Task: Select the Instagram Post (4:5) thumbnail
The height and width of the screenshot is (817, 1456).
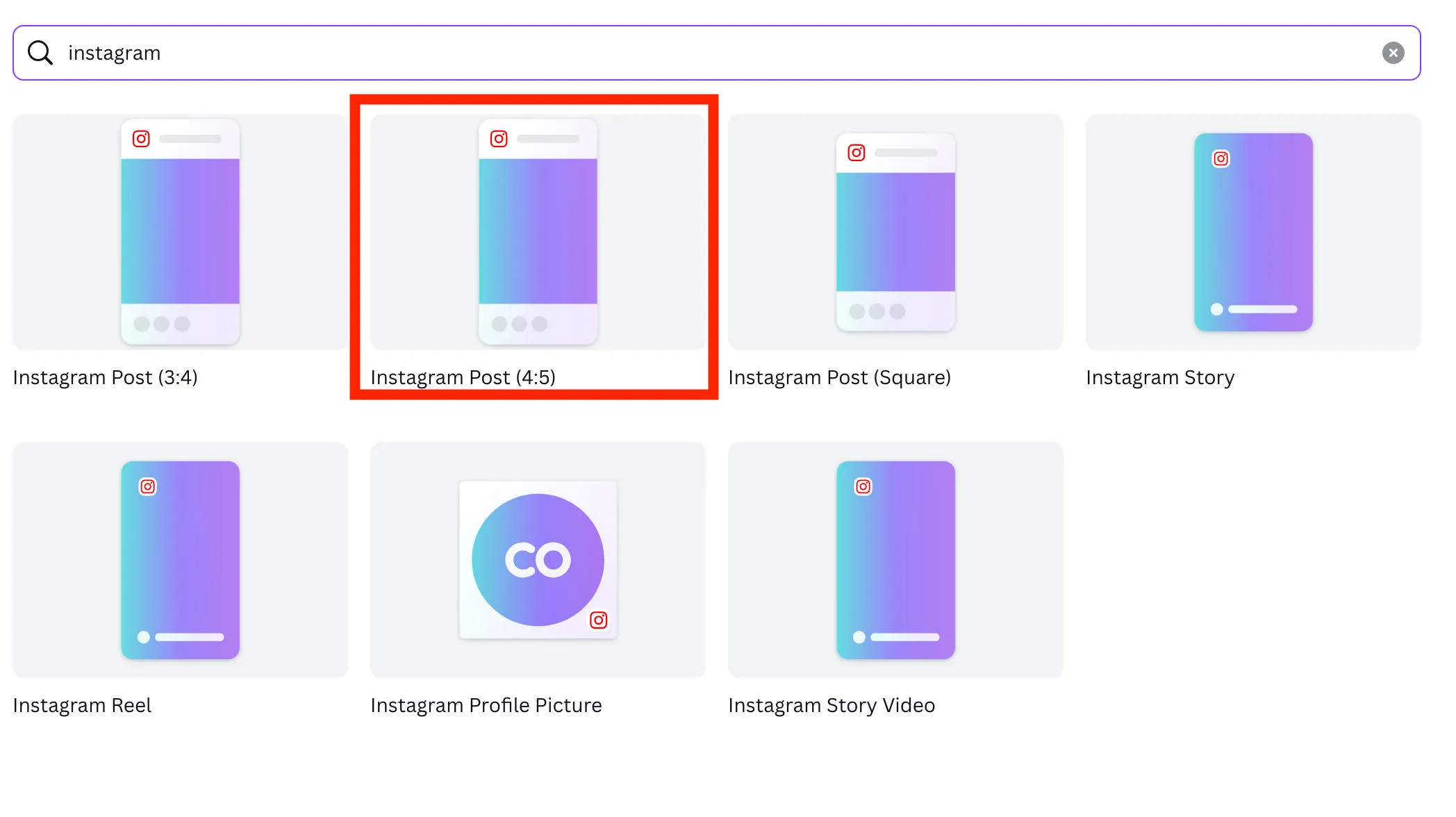Action: point(538,232)
